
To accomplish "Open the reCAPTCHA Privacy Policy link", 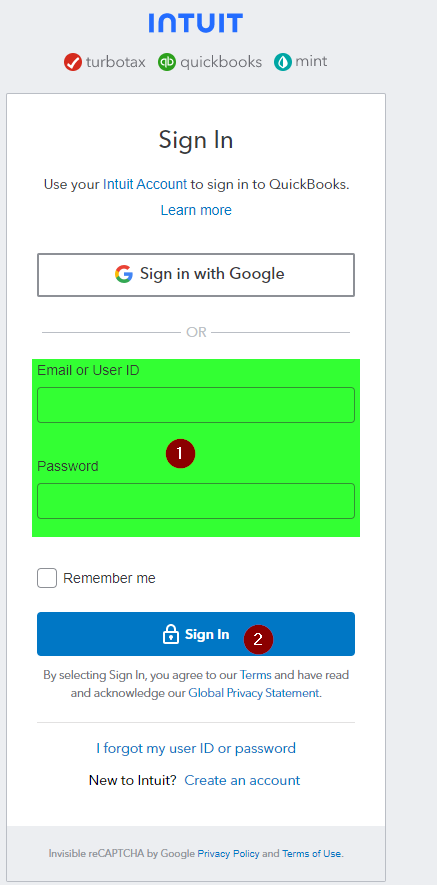I will point(228,854).
